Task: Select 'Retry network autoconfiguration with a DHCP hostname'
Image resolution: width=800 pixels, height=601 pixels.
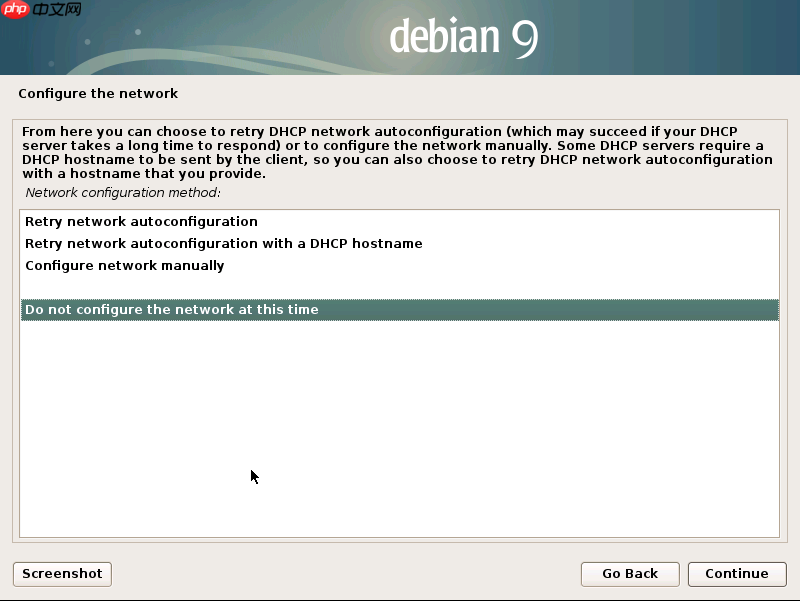Action: point(222,243)
